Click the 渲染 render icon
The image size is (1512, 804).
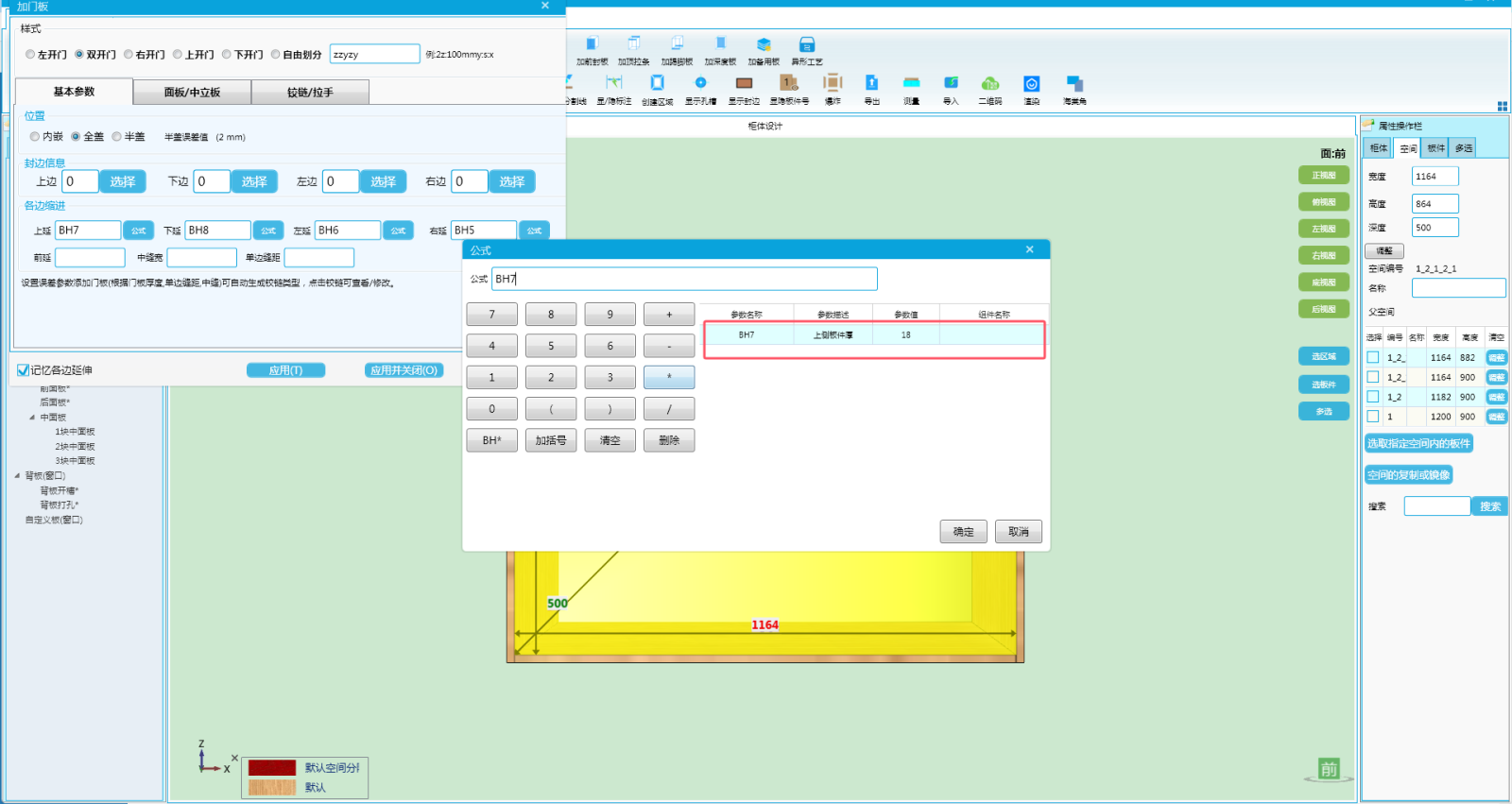point(1032,91)
